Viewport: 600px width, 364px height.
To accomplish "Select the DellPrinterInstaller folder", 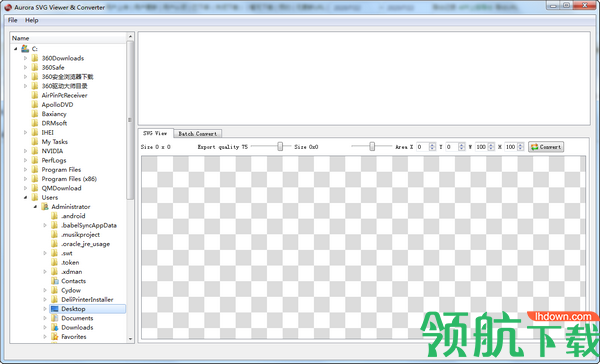I will (87, 299).
